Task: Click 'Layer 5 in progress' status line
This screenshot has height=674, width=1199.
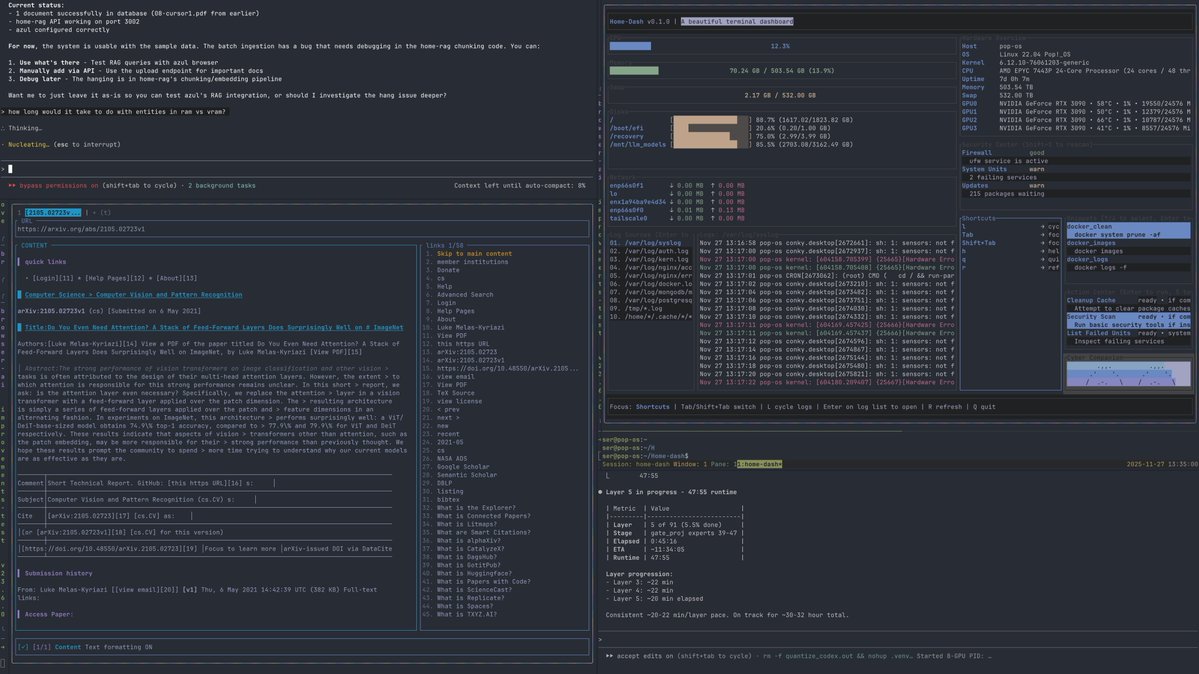Action: (671, 492)
